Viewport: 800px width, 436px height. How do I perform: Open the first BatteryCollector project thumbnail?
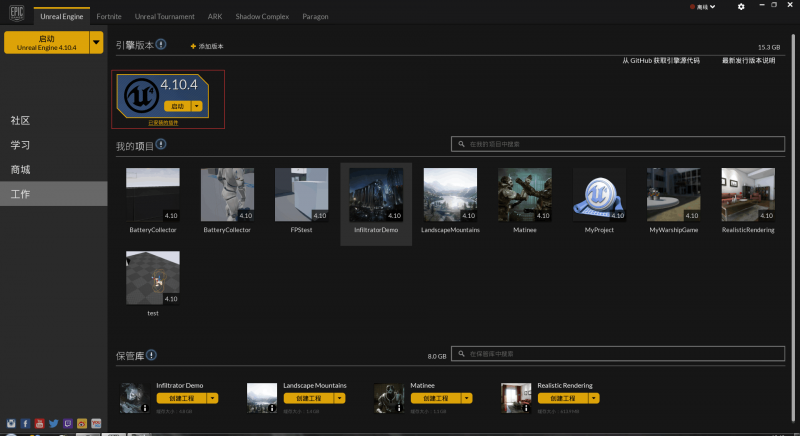click(153, 195)
